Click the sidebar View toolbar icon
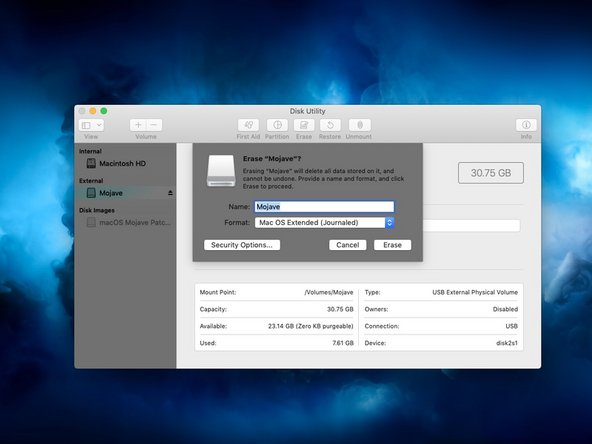Screen dimensions: 592x444 pyautogui.click(x=86, y=125)
